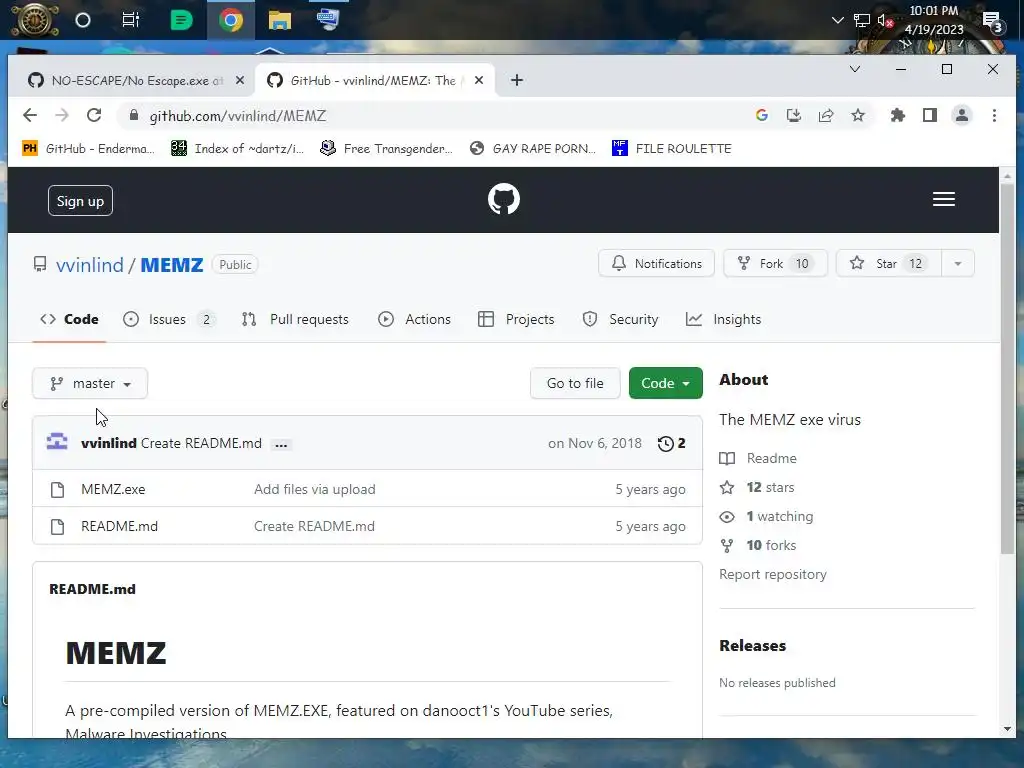This screenshot has height=768, width=1024.
Task: Close the NO-ESCAPE browser tab
Action: (240, 80)
